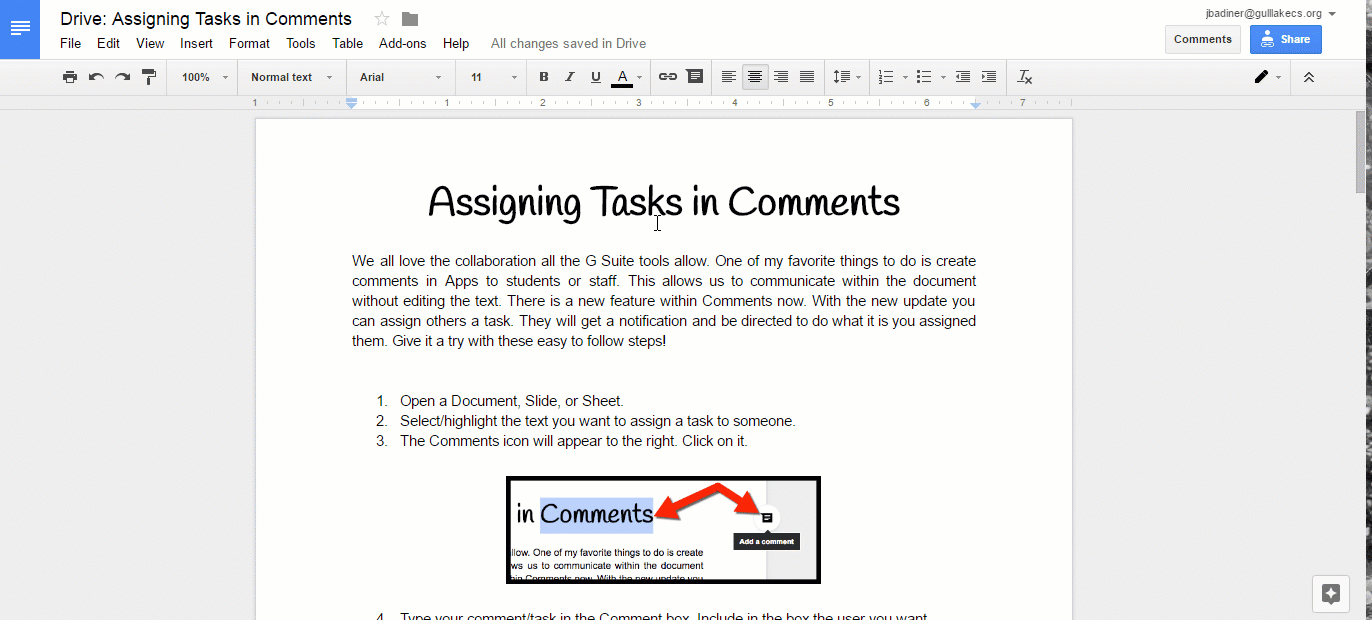Toggle bold formatting
Screen dimensions: 1372x620
544,77
